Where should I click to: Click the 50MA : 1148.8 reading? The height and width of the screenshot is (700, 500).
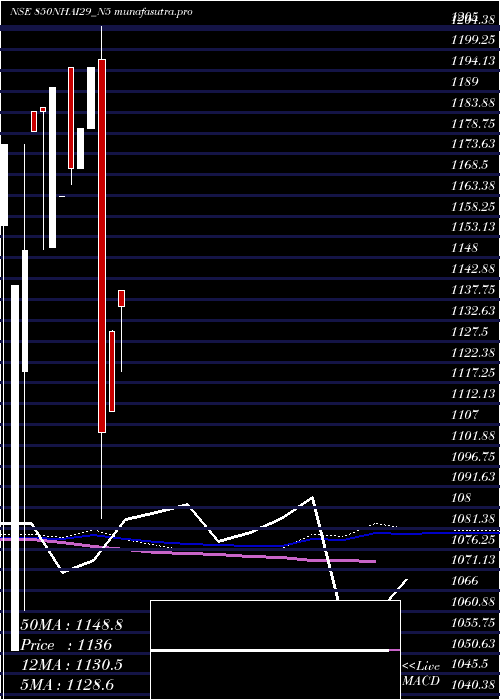pyautogui.click(x=72, y=625)
